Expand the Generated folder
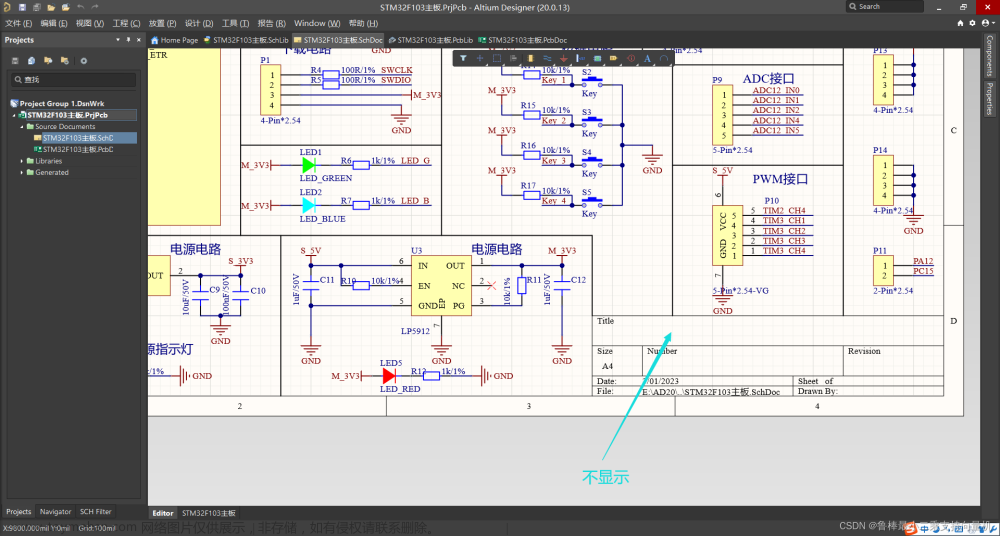 point(22,173)
